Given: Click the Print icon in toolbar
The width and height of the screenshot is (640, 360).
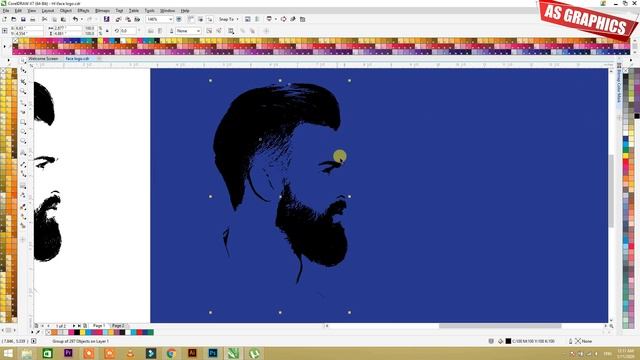Looking at the screenshot, I should (x=33, y=19).
